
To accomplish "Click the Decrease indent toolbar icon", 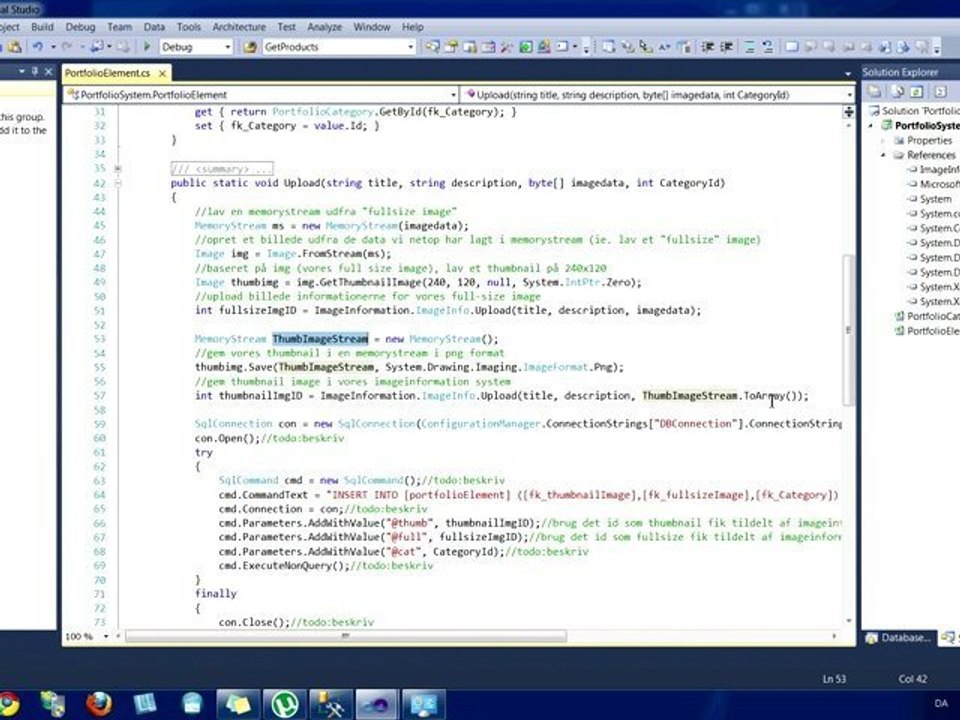I will coord(708,47).
